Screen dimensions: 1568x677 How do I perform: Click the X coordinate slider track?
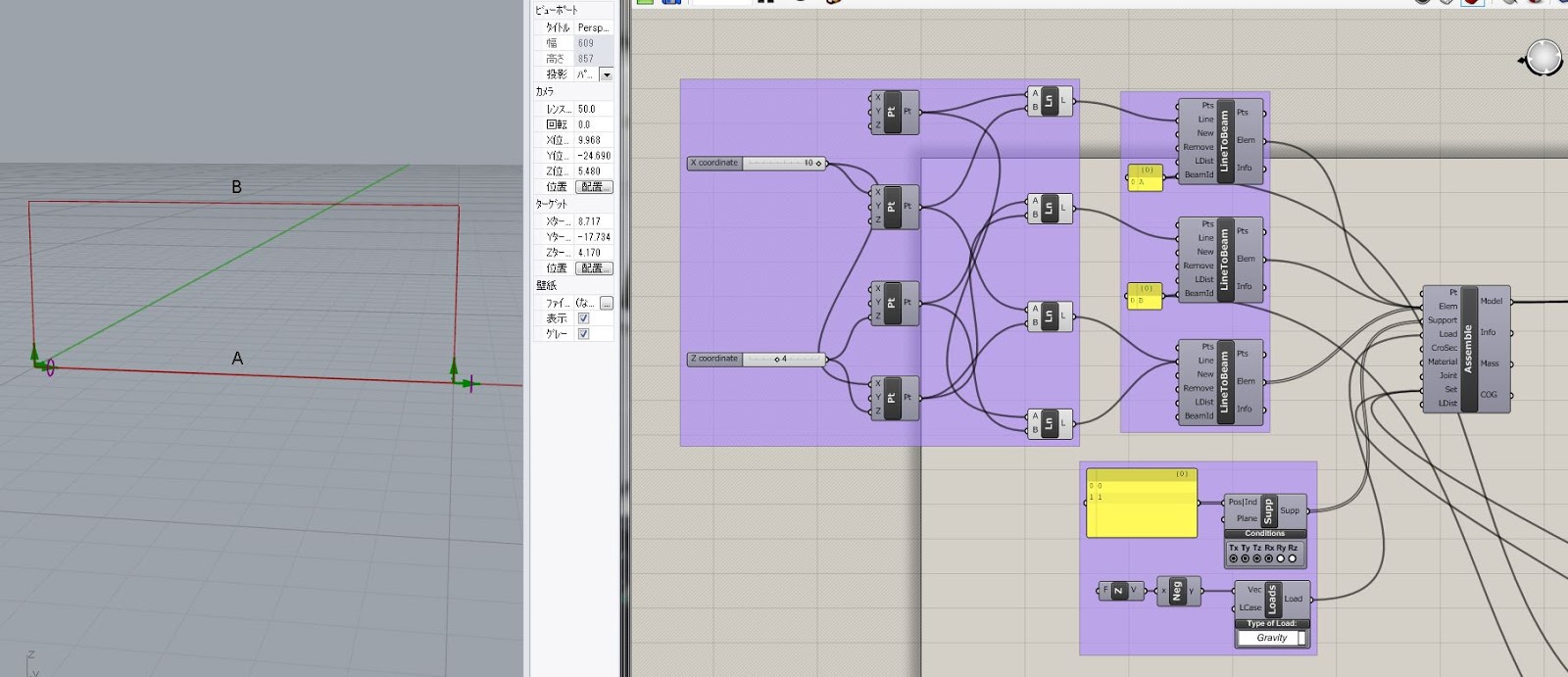tap(785, 164)
